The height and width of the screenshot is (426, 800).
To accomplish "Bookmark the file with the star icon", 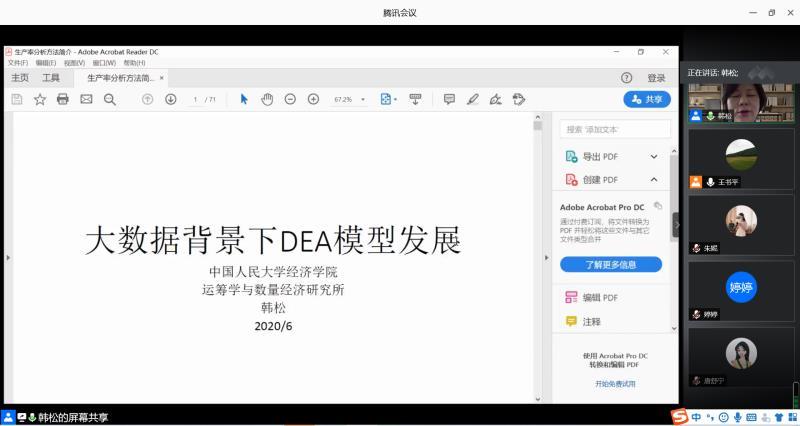I will tap(40, 99).
